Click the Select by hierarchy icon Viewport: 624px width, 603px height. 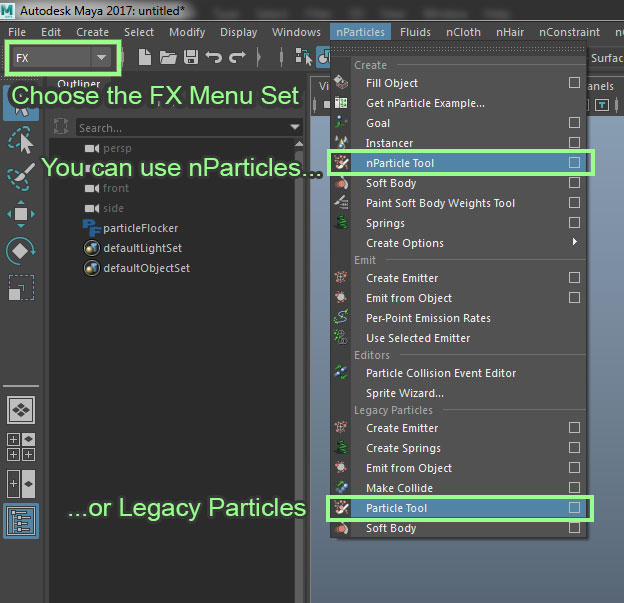(304, 57)
